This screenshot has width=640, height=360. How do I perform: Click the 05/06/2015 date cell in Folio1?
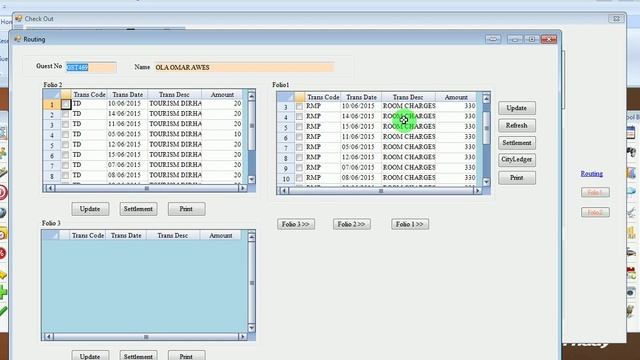361,147
